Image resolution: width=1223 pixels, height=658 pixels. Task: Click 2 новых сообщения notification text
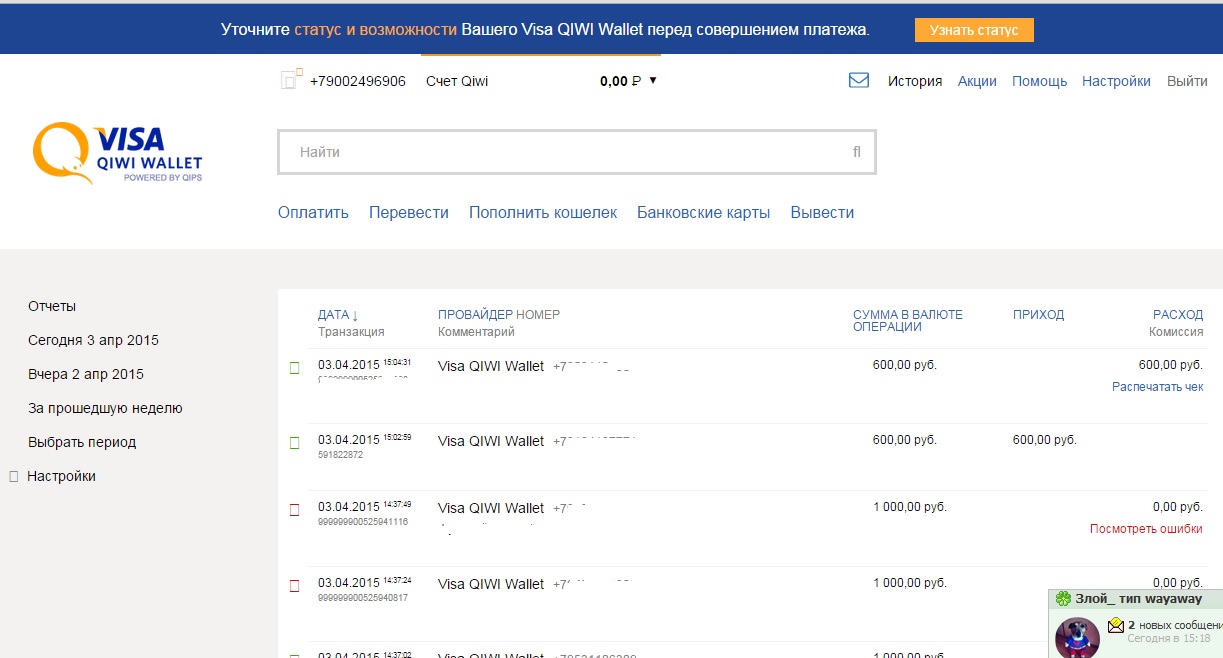pyautogui.click(x=1174, y=625)
